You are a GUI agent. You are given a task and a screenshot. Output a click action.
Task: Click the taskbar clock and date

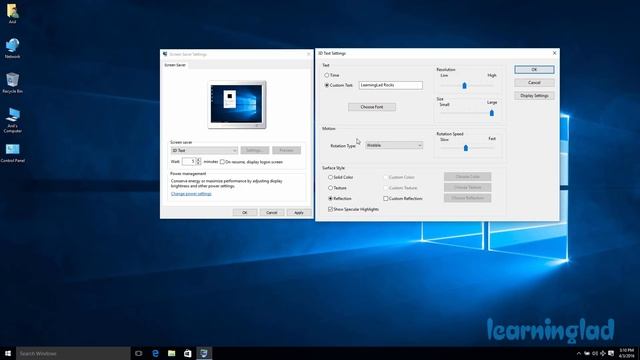coord(627,353)
